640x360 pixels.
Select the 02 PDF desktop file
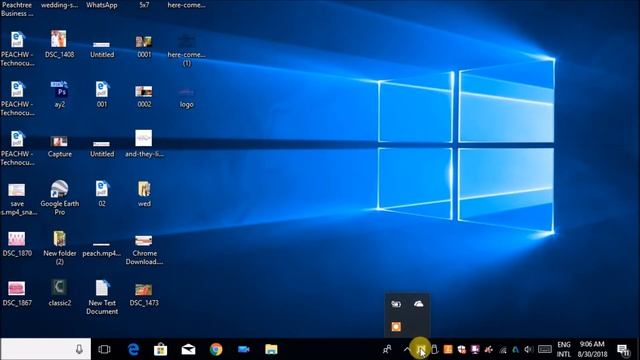[x=102, y=194]
